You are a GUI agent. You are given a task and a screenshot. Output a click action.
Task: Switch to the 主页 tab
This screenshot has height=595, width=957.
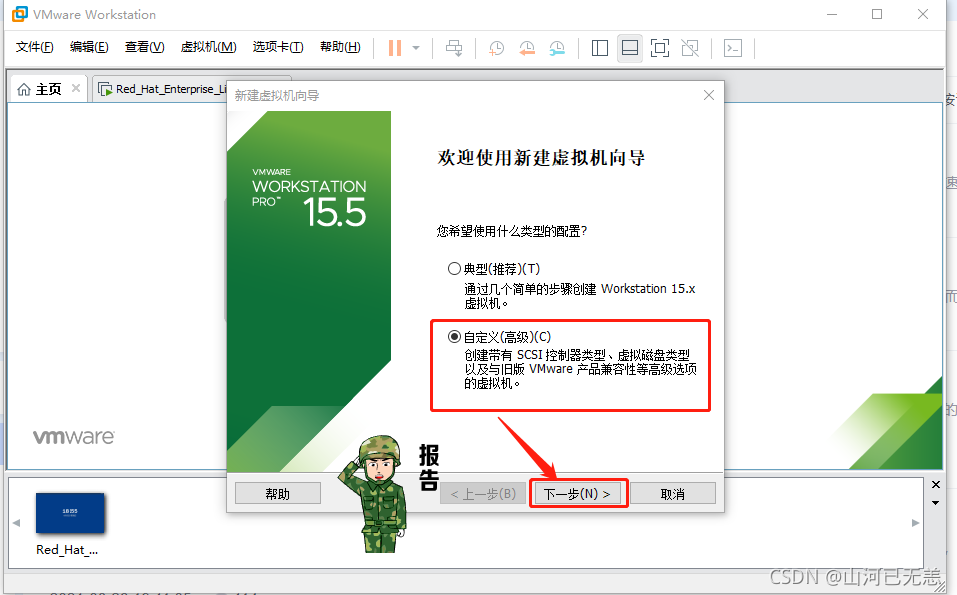(x=48, y=89)
